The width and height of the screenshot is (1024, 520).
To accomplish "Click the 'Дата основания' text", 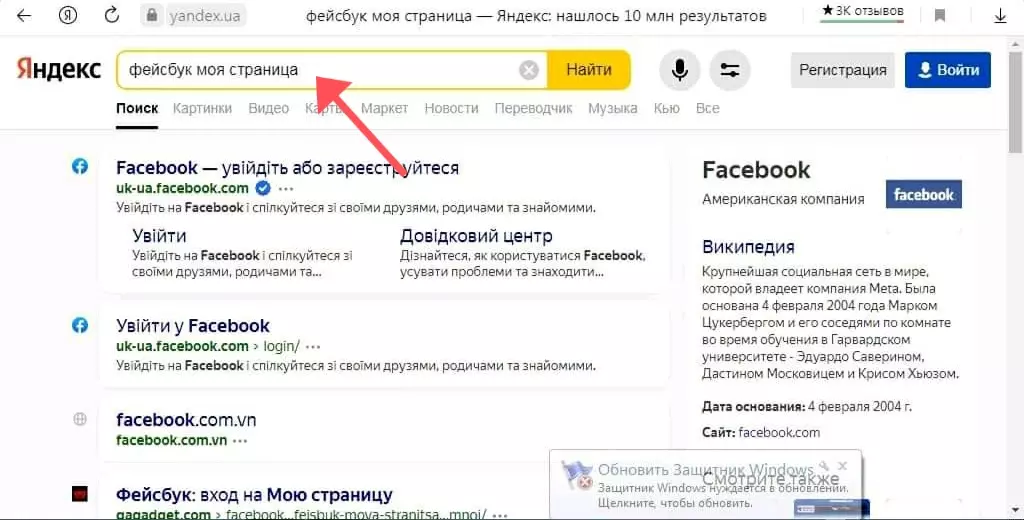I will tap(754, 406).
